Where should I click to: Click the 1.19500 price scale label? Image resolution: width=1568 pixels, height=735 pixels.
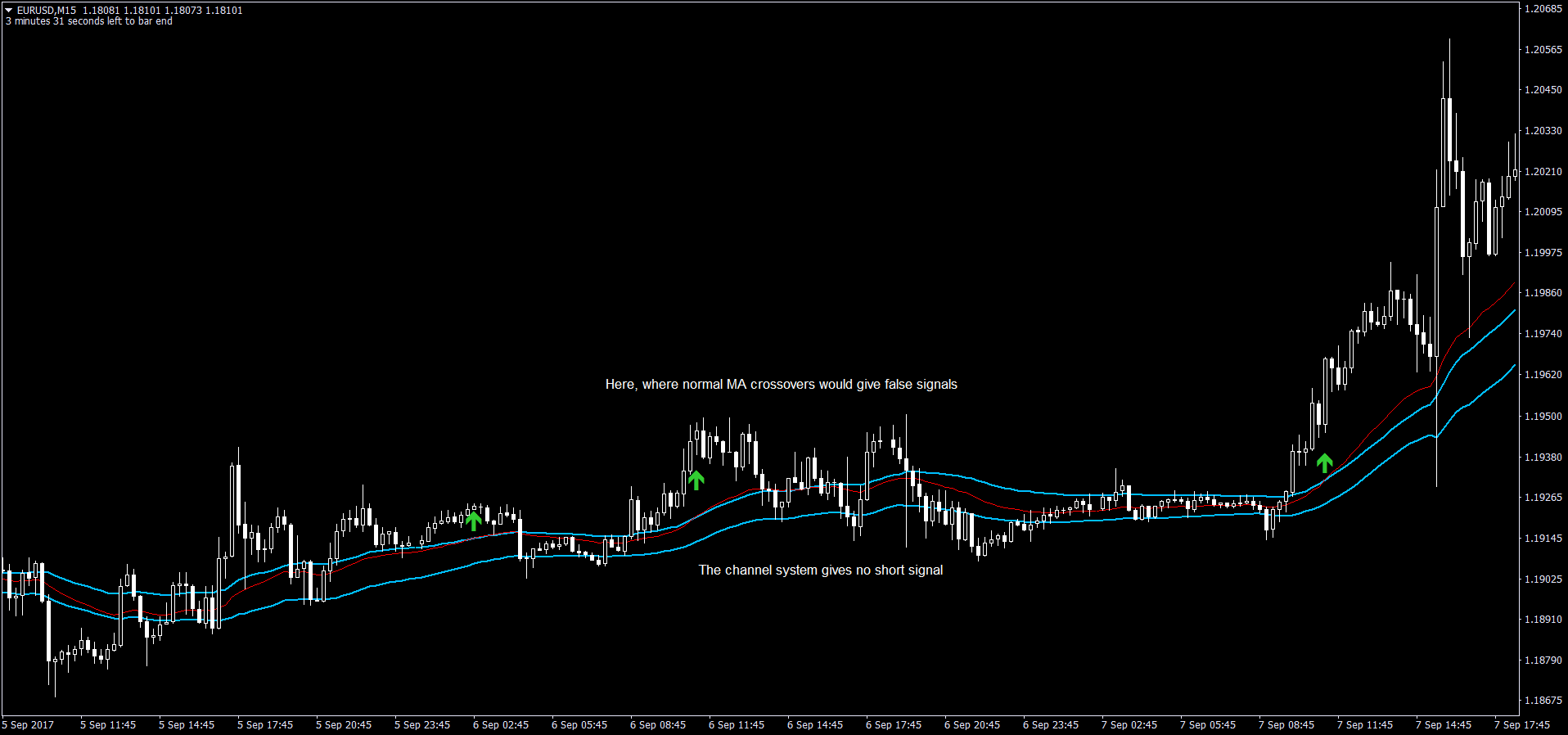[1543, 417]
